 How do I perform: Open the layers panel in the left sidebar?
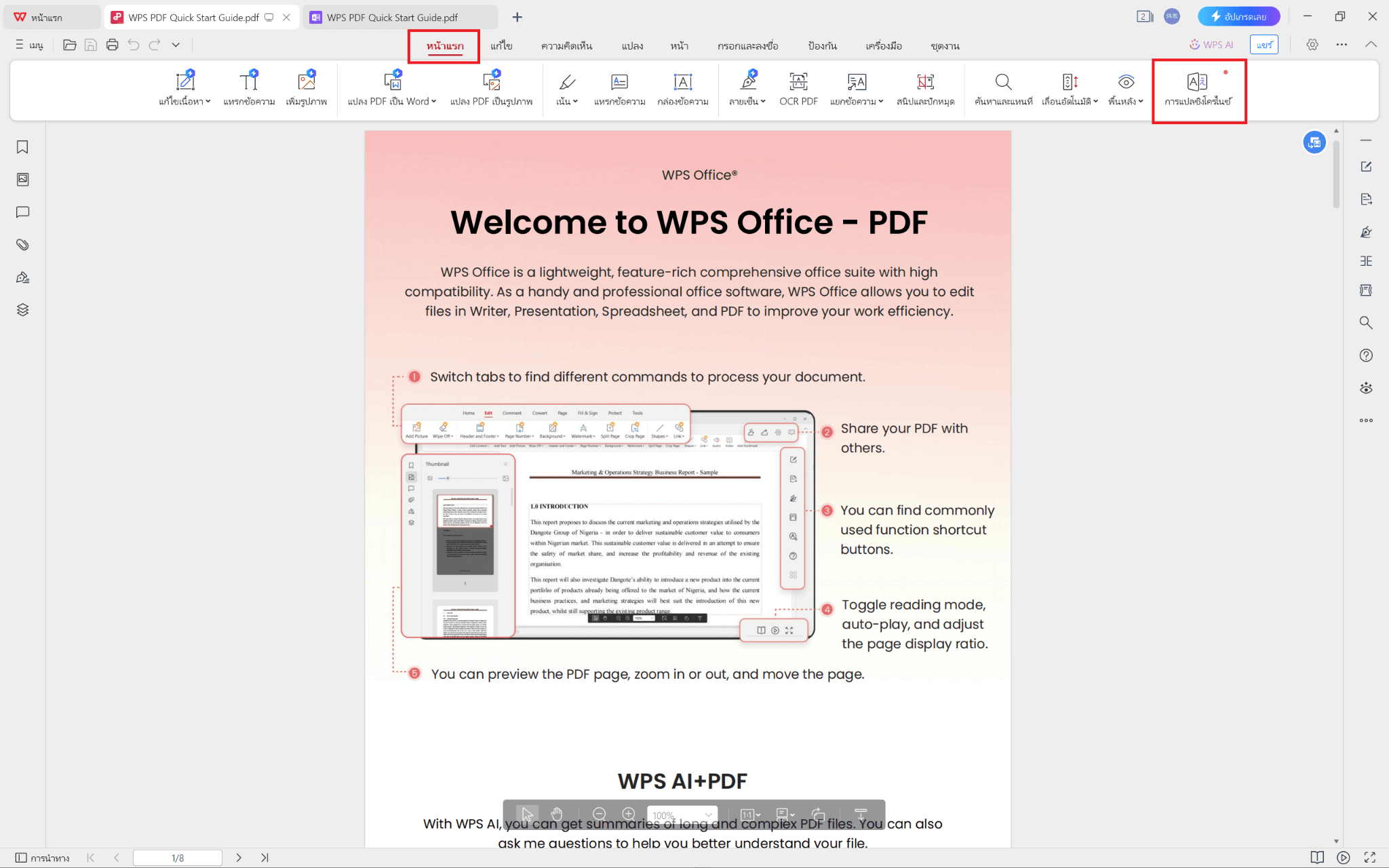coord(22,310)
